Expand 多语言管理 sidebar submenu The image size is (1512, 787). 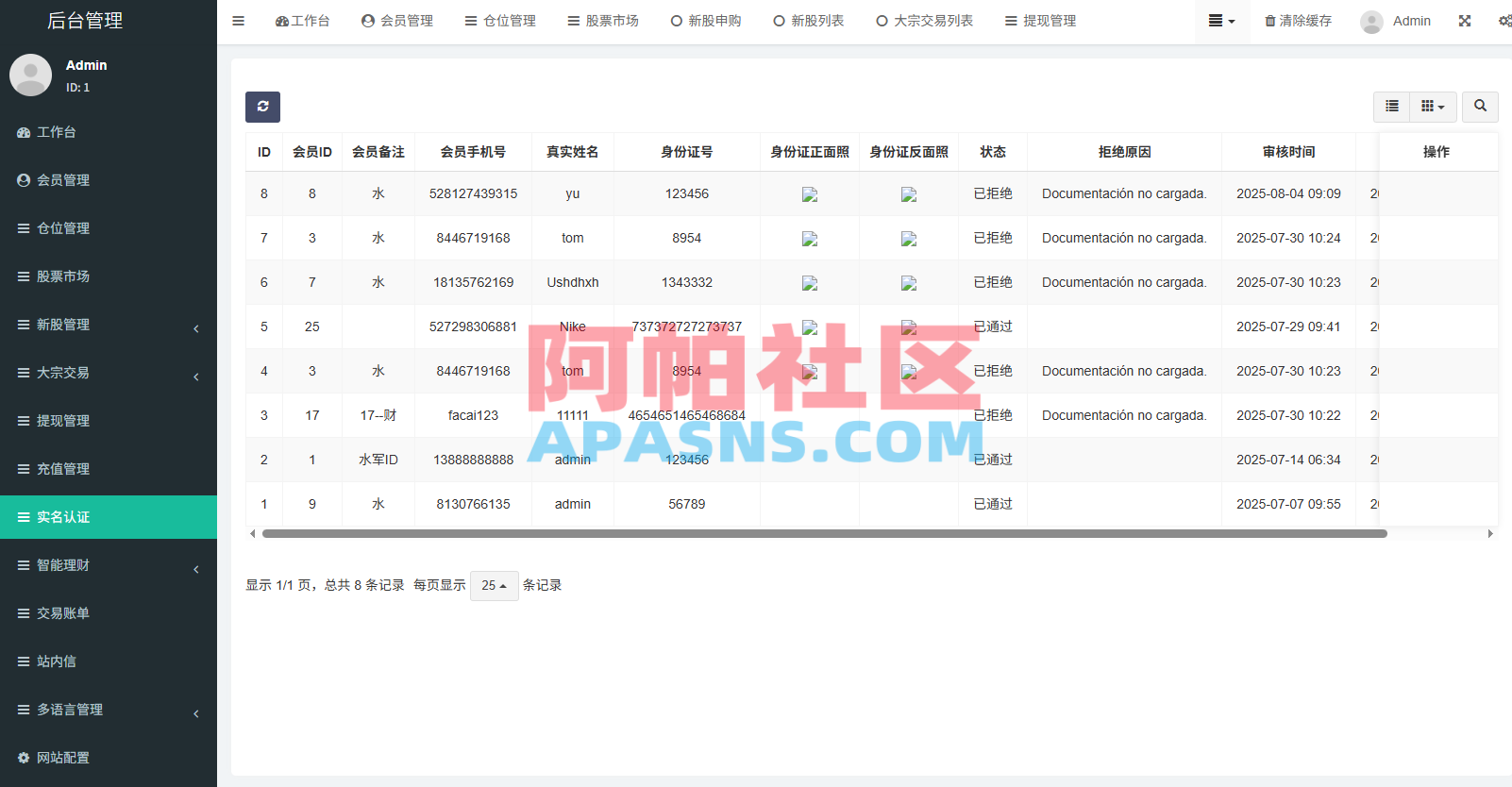click(x=109, y=710)
